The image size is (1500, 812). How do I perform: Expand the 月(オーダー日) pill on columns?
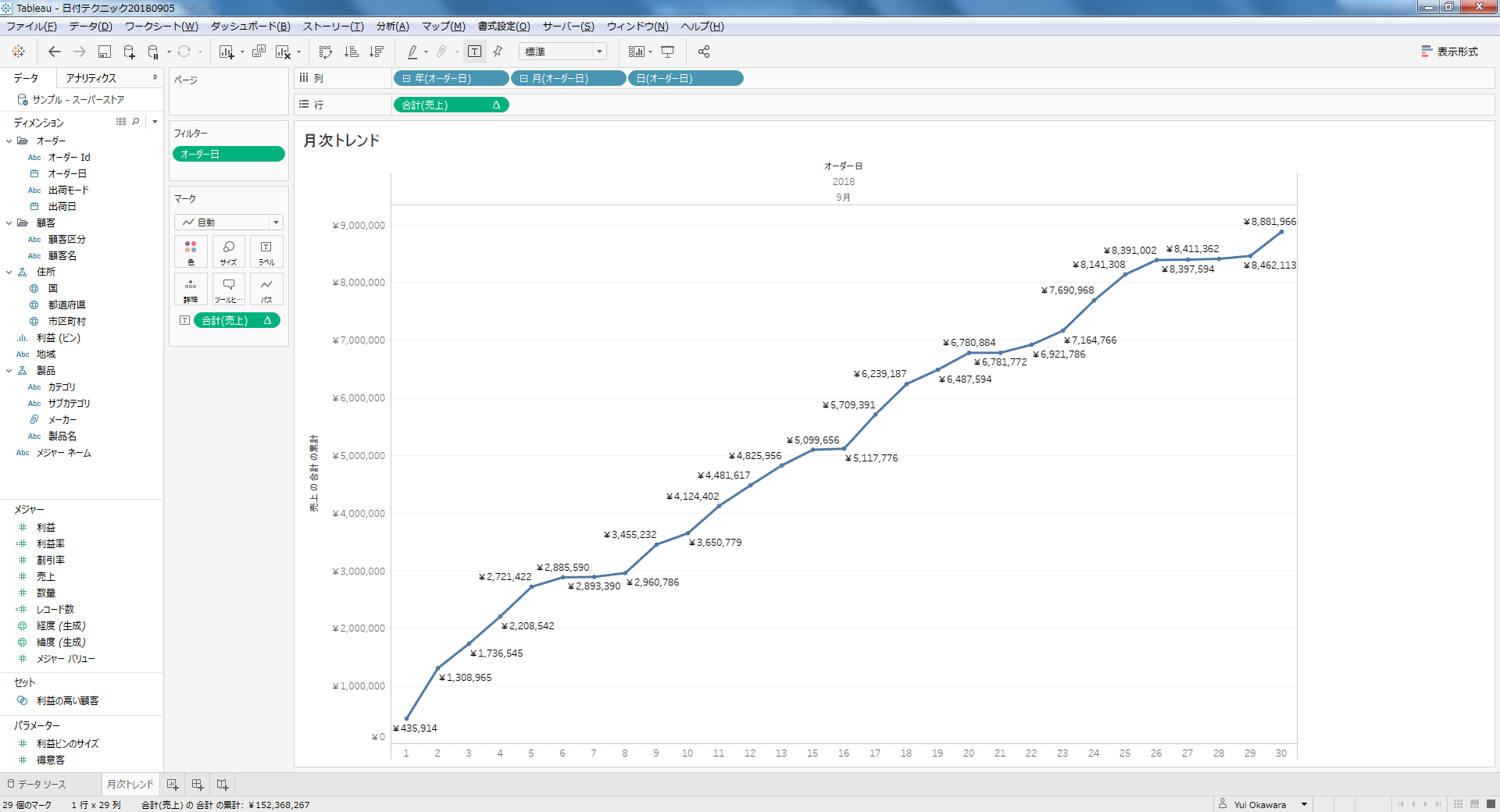(x=523, y=79)
